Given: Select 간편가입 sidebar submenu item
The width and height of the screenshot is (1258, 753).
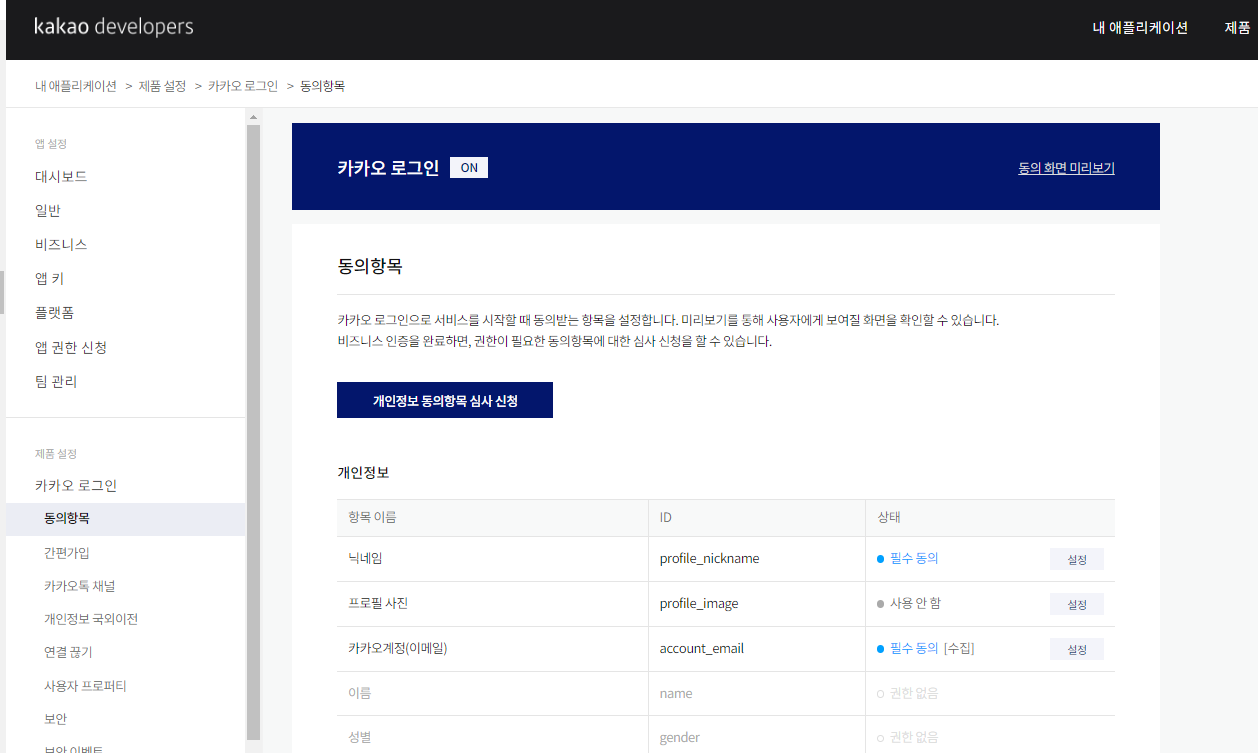Looking at the screenshot, I should (67, 552).
